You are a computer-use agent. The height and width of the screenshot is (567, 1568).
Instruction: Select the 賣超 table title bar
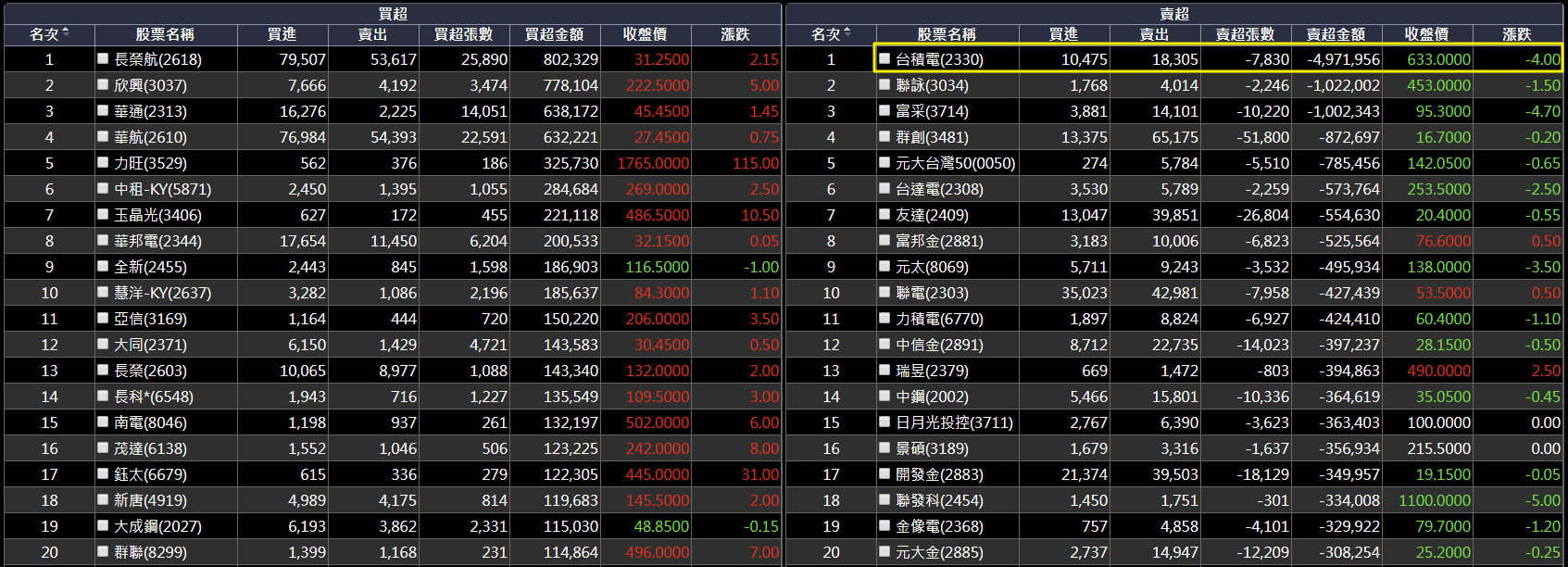coord(1174,13)
